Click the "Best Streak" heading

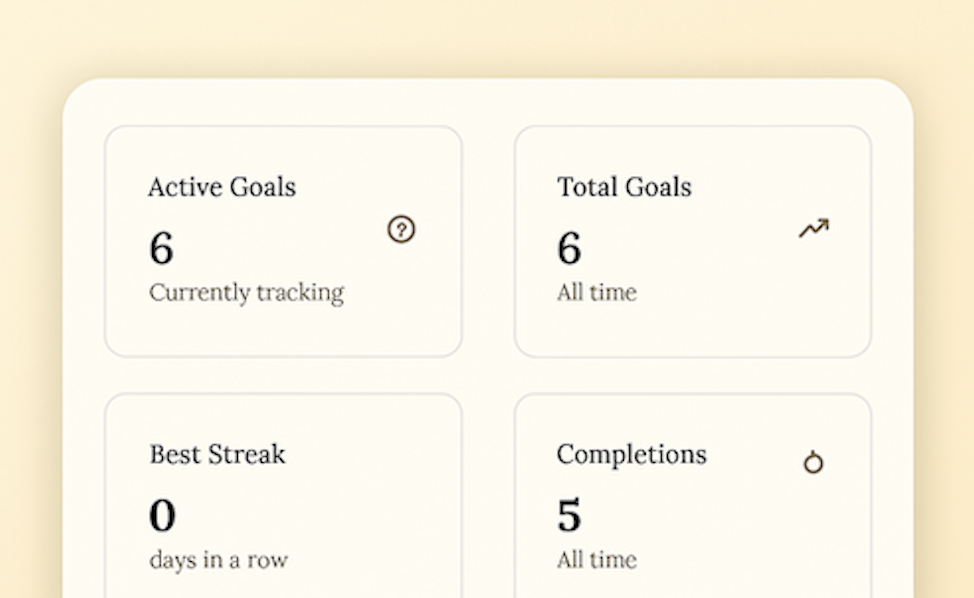click(x=217, y=454)
